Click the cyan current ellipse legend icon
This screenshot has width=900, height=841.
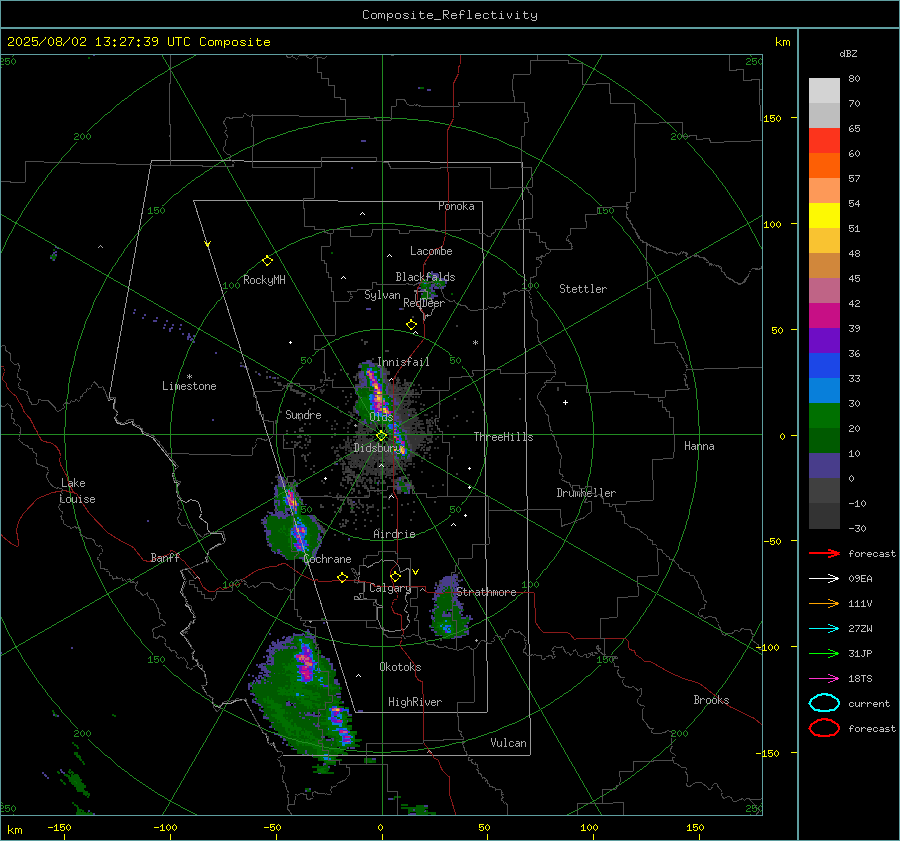824,703
